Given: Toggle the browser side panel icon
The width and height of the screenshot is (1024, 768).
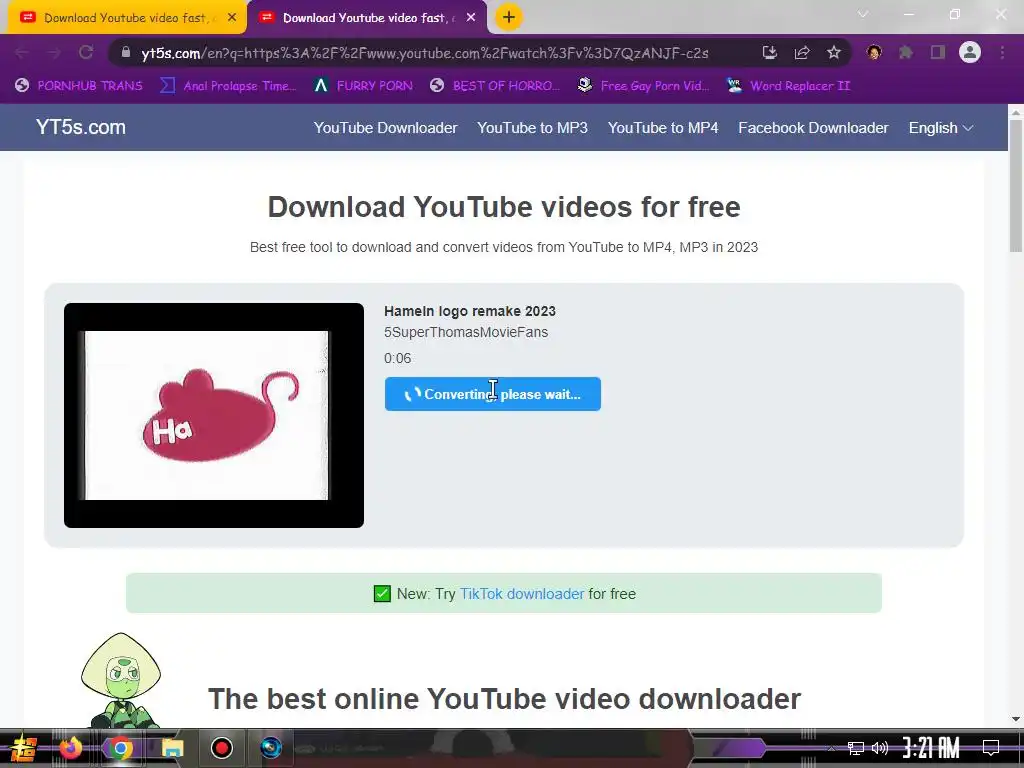Looking at the screenshot, I should pos(938,52).
